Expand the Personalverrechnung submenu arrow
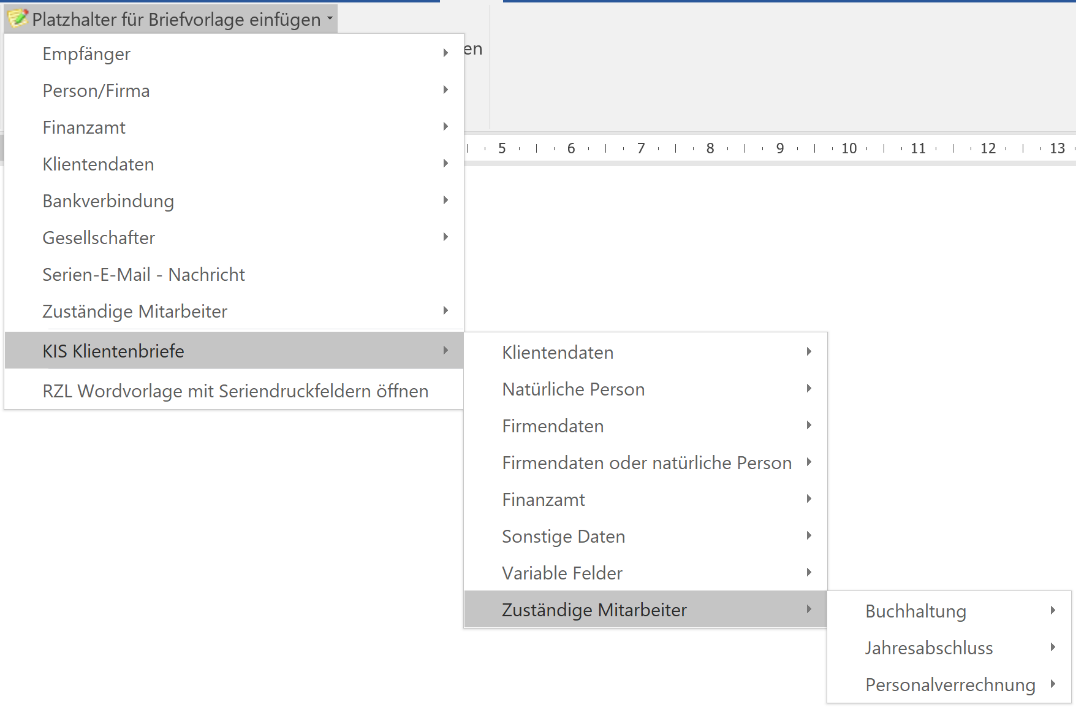The image size is (1076, 707). click(x=1053, y=684)
